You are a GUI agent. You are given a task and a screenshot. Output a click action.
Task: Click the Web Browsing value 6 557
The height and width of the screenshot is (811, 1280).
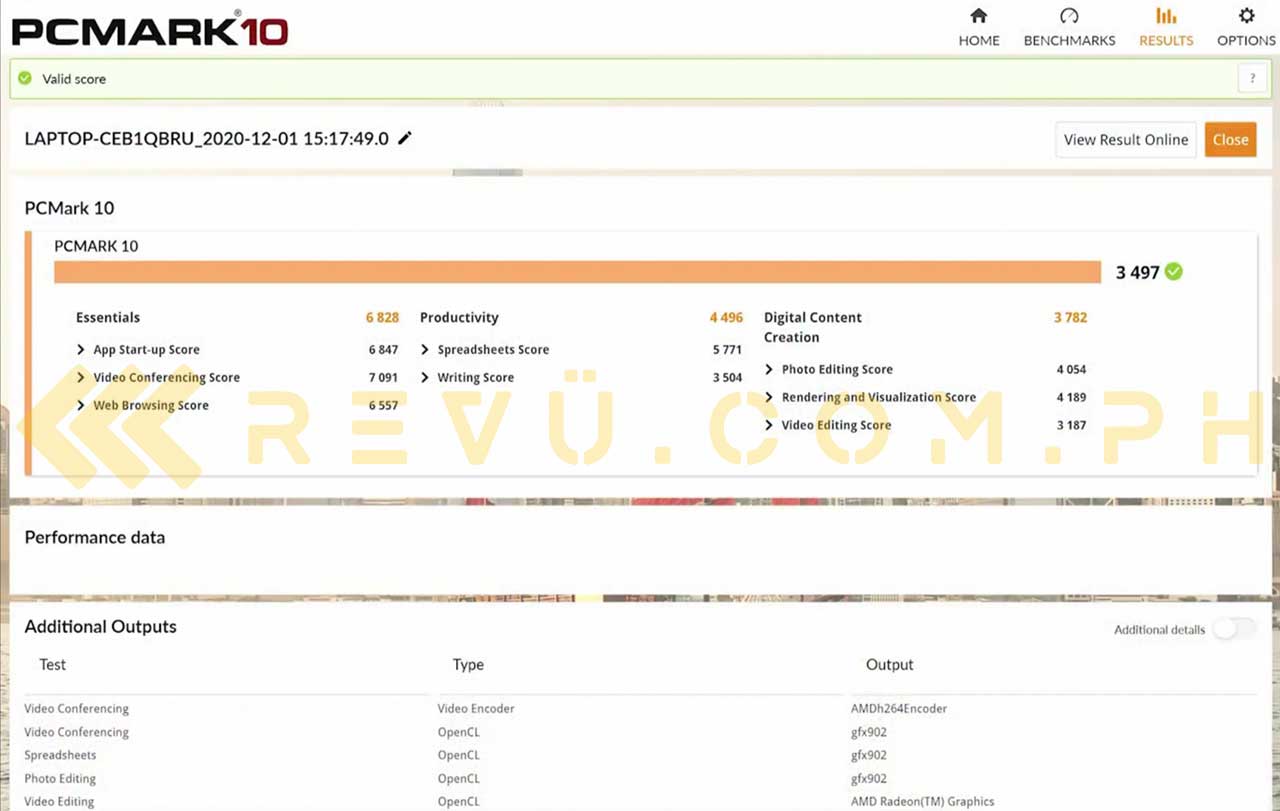click(x=383, y=406)
